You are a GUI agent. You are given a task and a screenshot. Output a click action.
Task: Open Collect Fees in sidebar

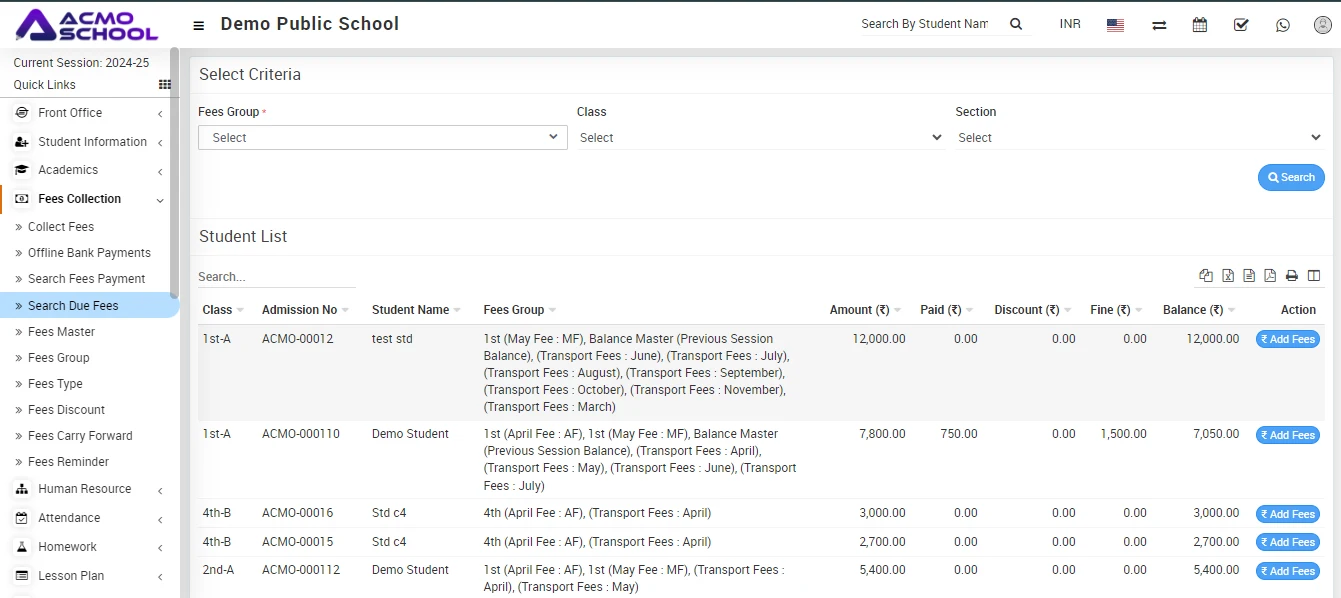(61, 227)
